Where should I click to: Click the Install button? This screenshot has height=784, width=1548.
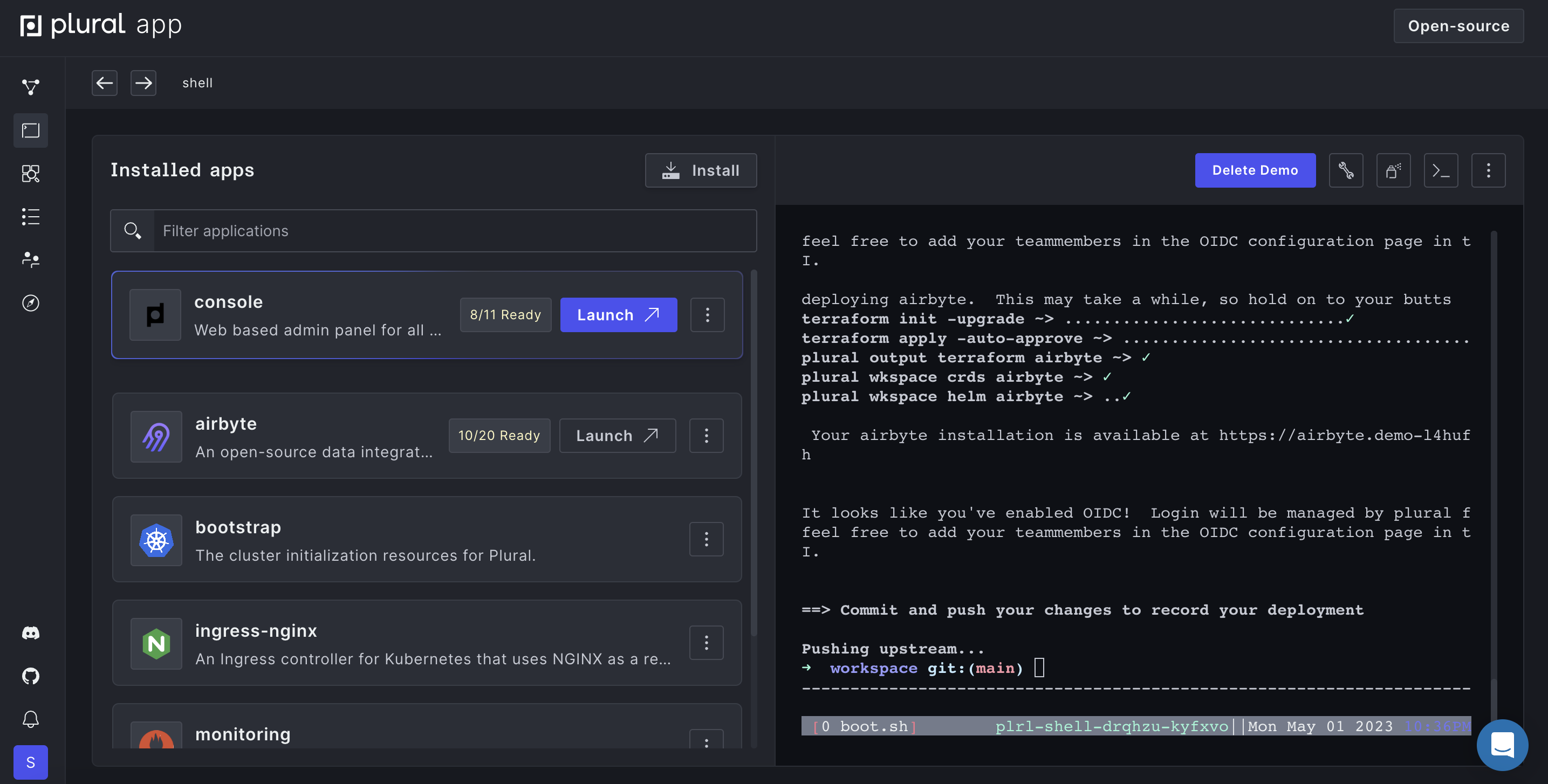point(700,170)
